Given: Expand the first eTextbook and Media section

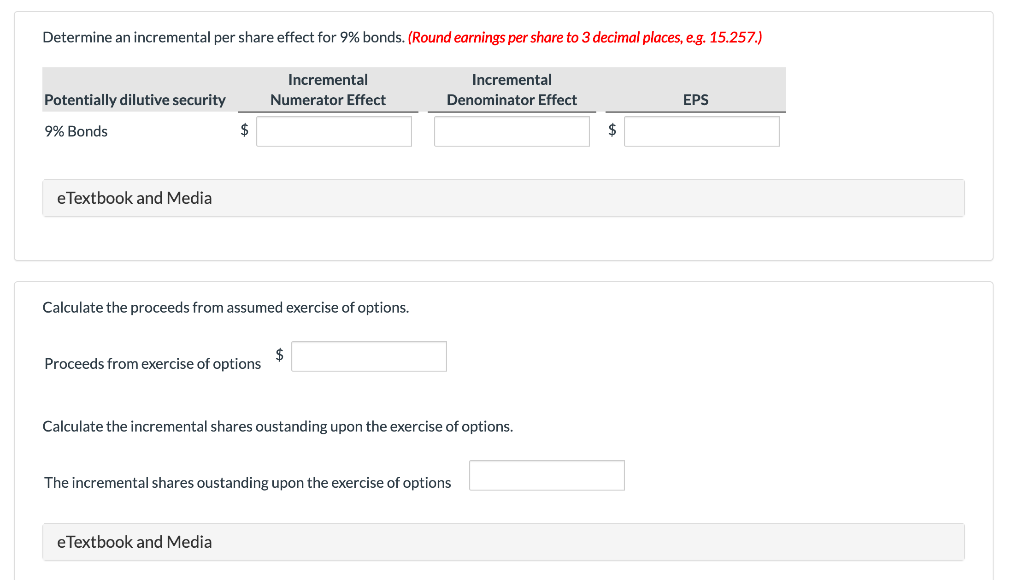Looking at the screenshot, I should 503,198.
